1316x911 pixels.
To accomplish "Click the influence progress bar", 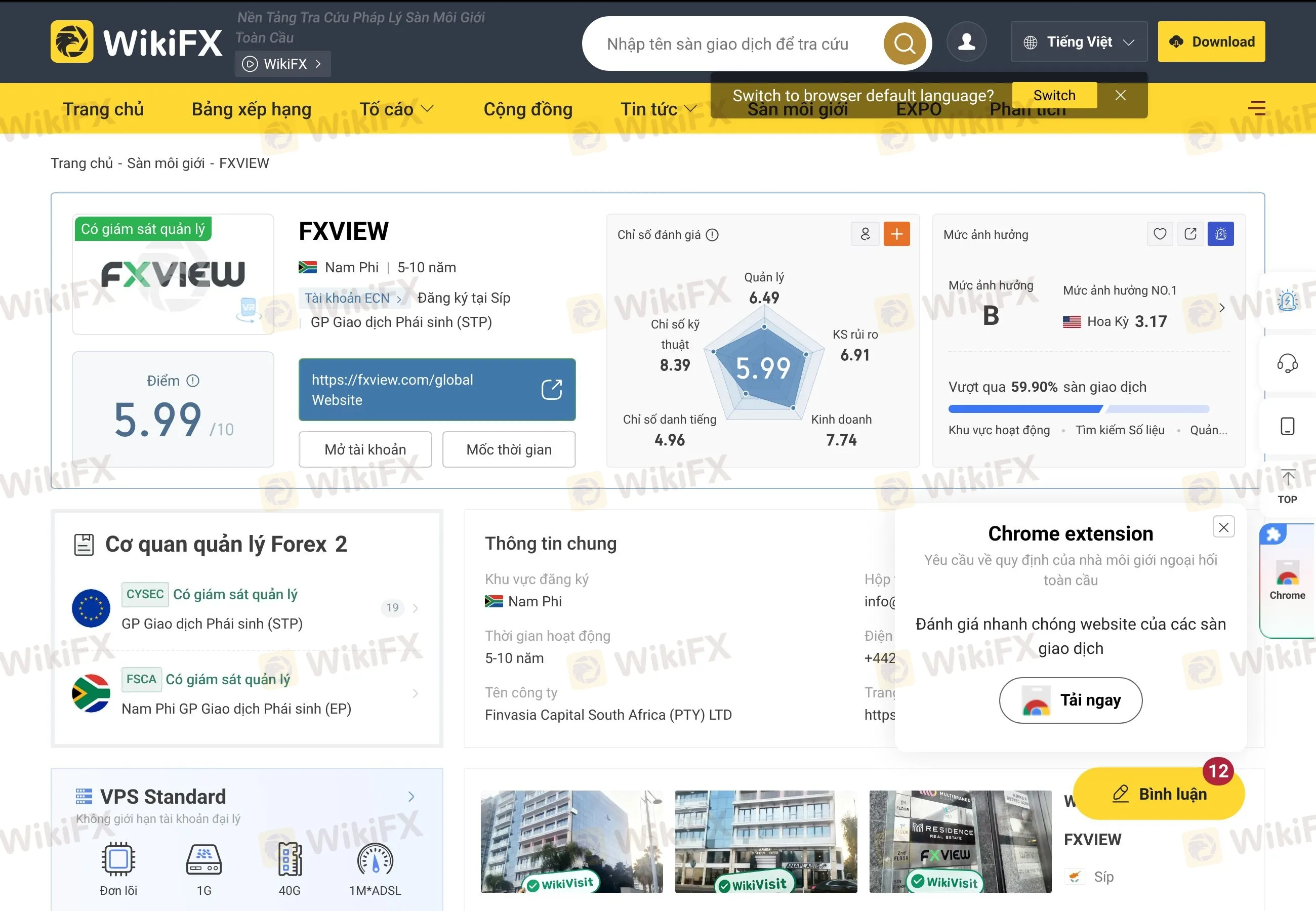I will point(1079,409).
